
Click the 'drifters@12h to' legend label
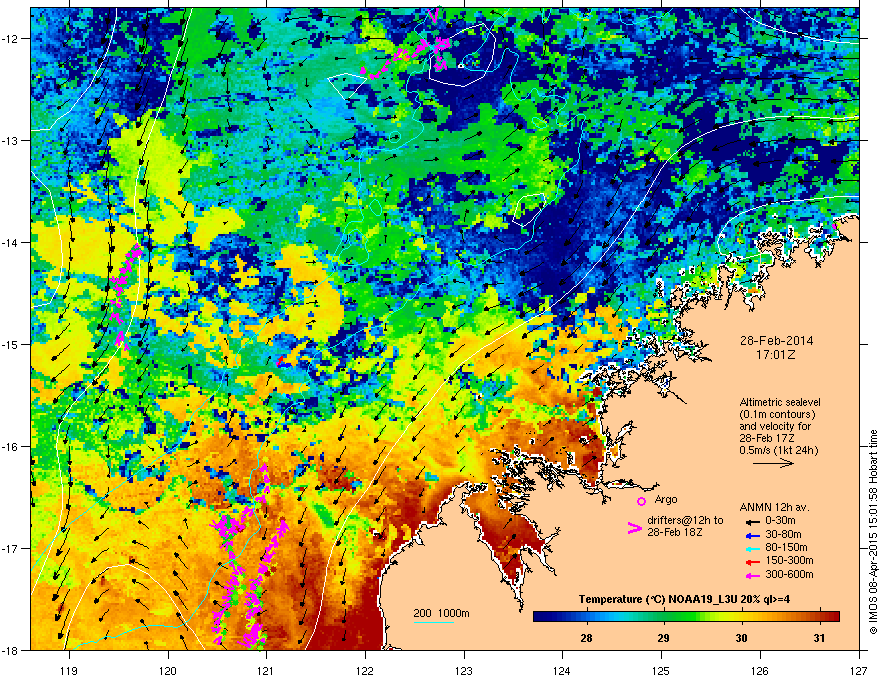[685, 521]
